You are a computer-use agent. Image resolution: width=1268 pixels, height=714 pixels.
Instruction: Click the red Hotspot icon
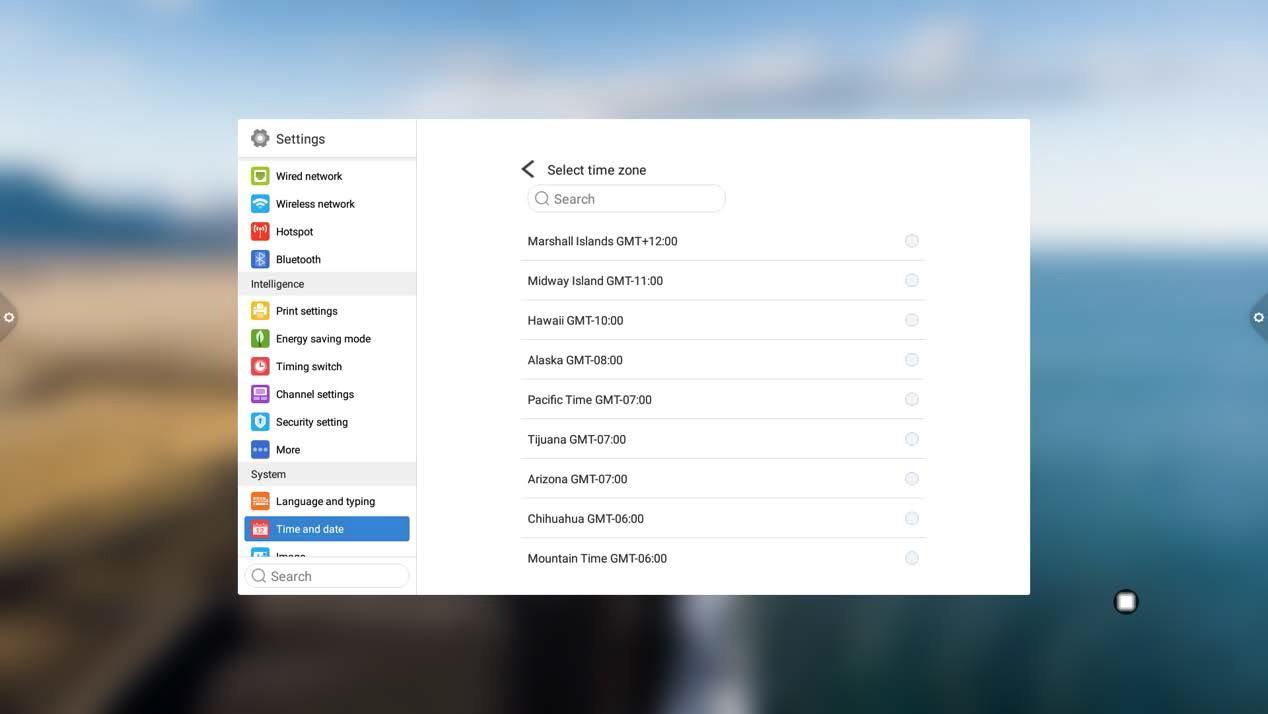[260, 232]
